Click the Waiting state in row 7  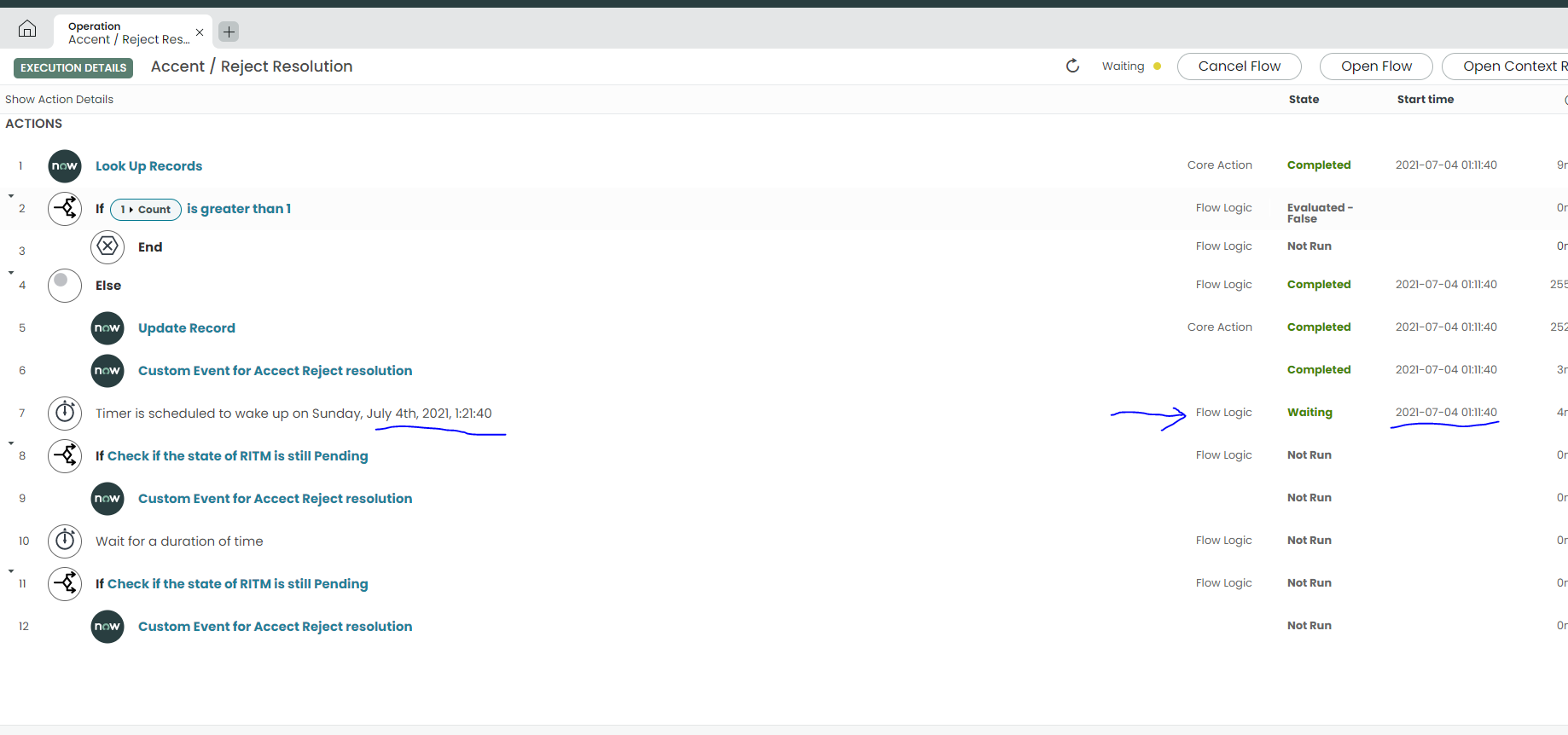coord(1310,413)
